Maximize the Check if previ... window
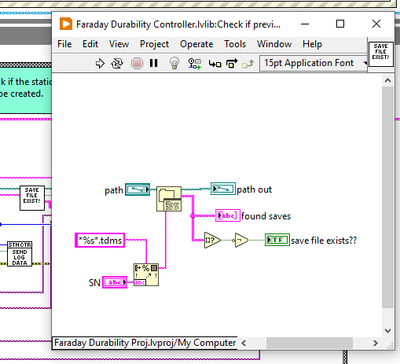This screenshot has height=364, width=400. [340, 24]
